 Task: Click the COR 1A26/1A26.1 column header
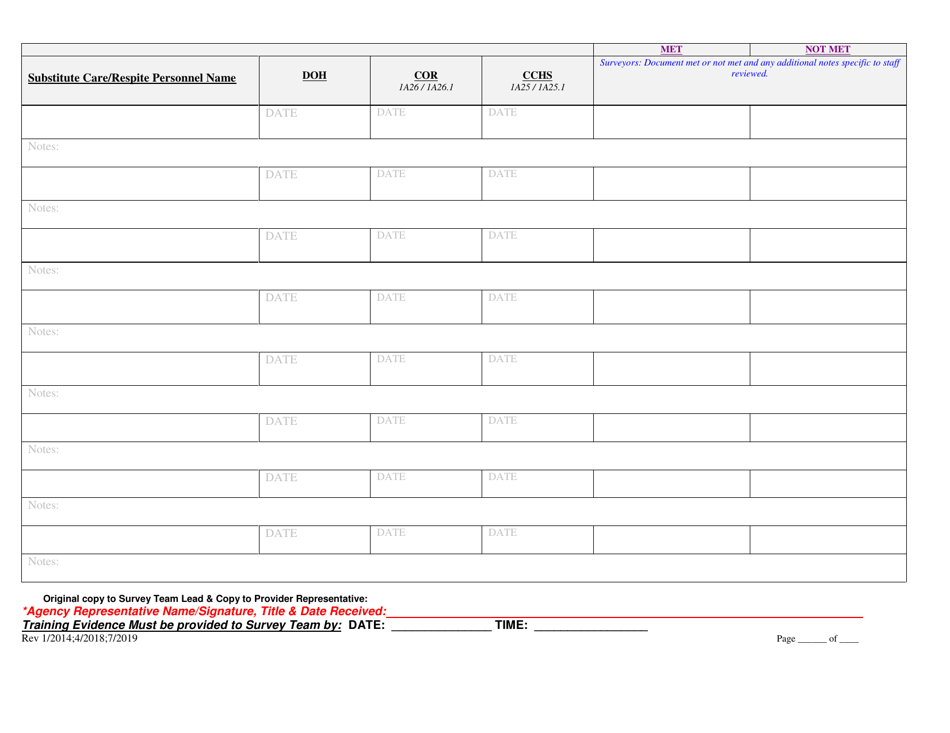click(428, 78)
